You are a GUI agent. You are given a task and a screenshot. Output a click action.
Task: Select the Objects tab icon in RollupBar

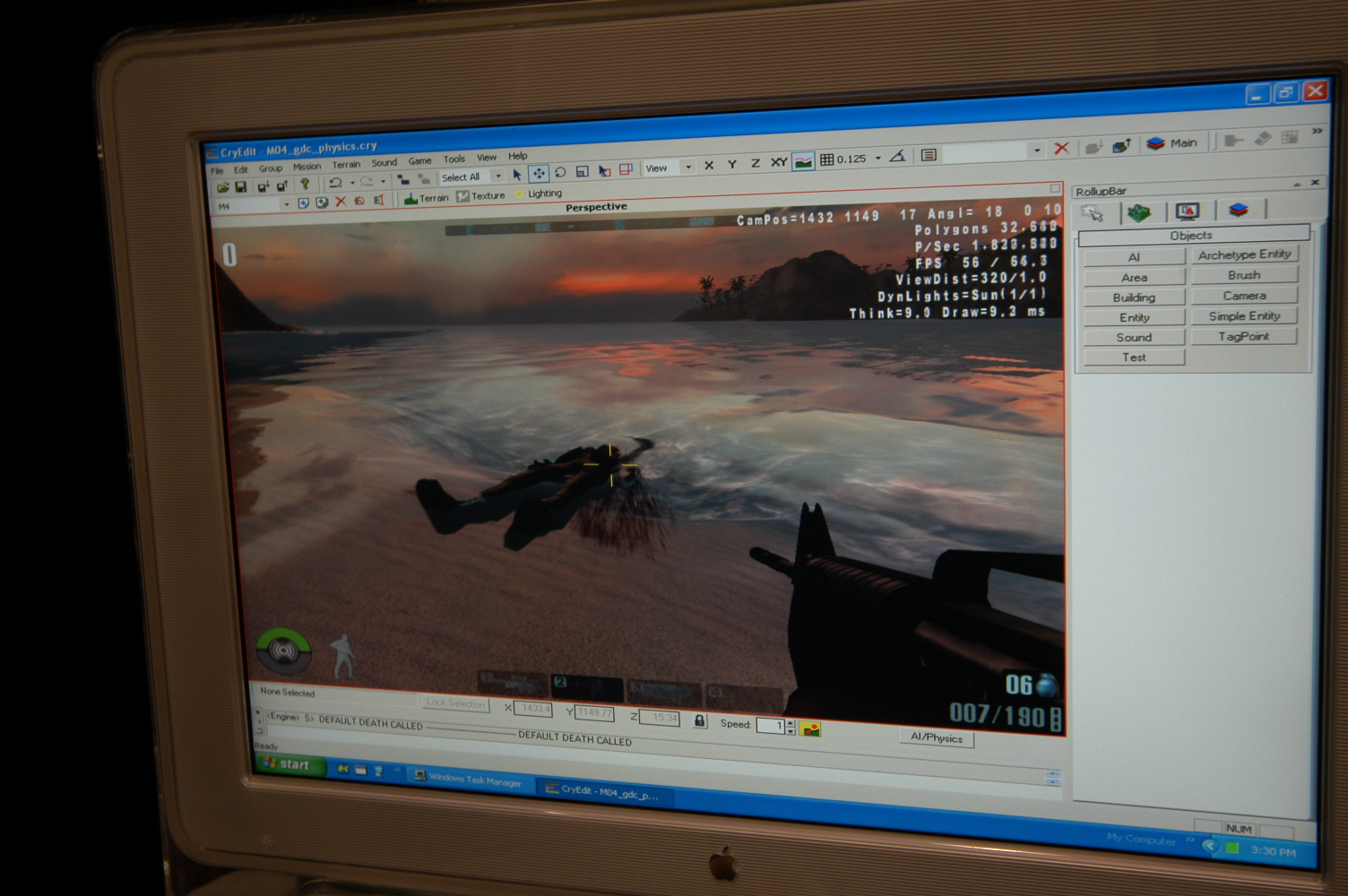click(1093, 213)
